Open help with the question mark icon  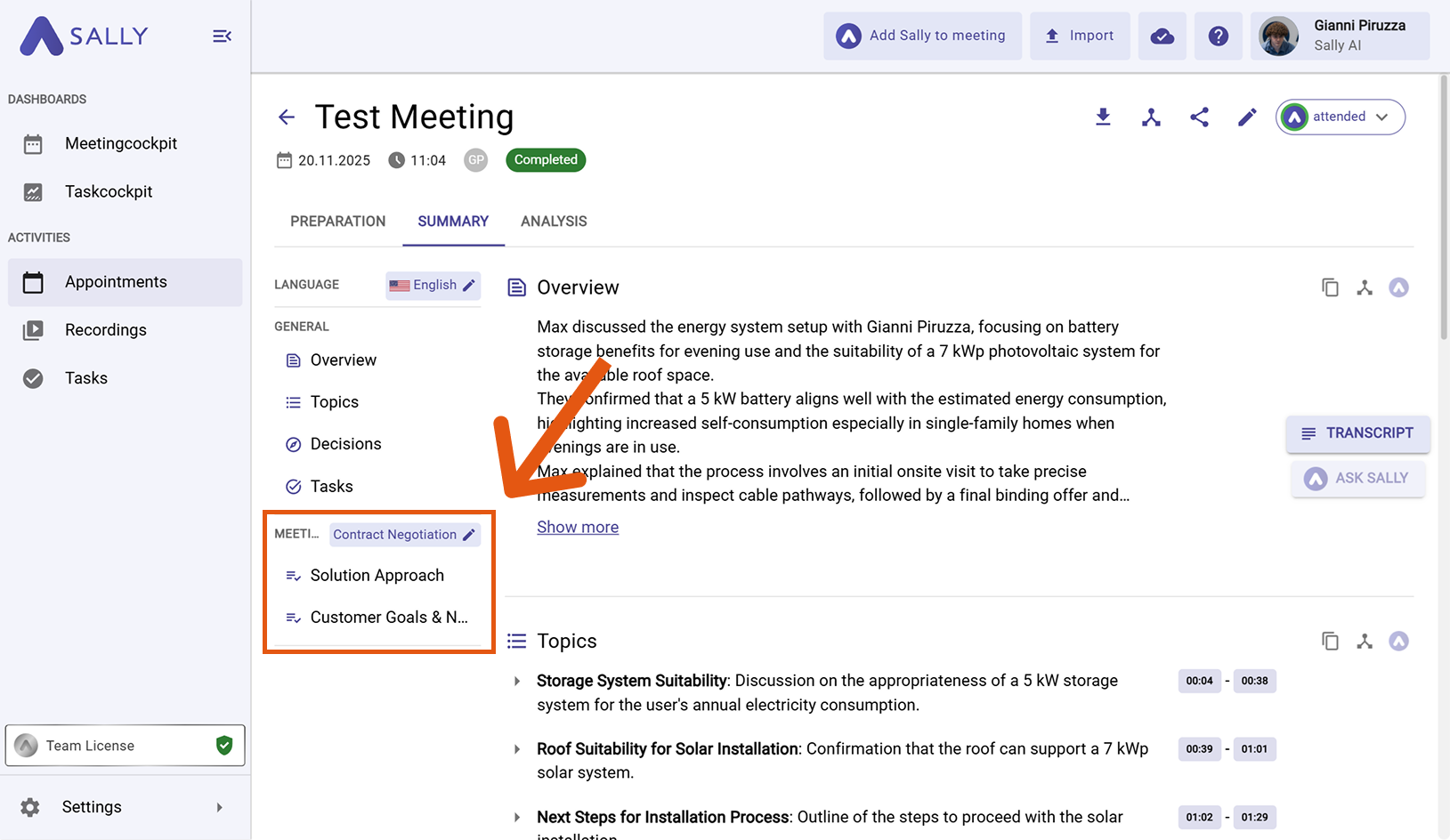tap(1218, 36)
